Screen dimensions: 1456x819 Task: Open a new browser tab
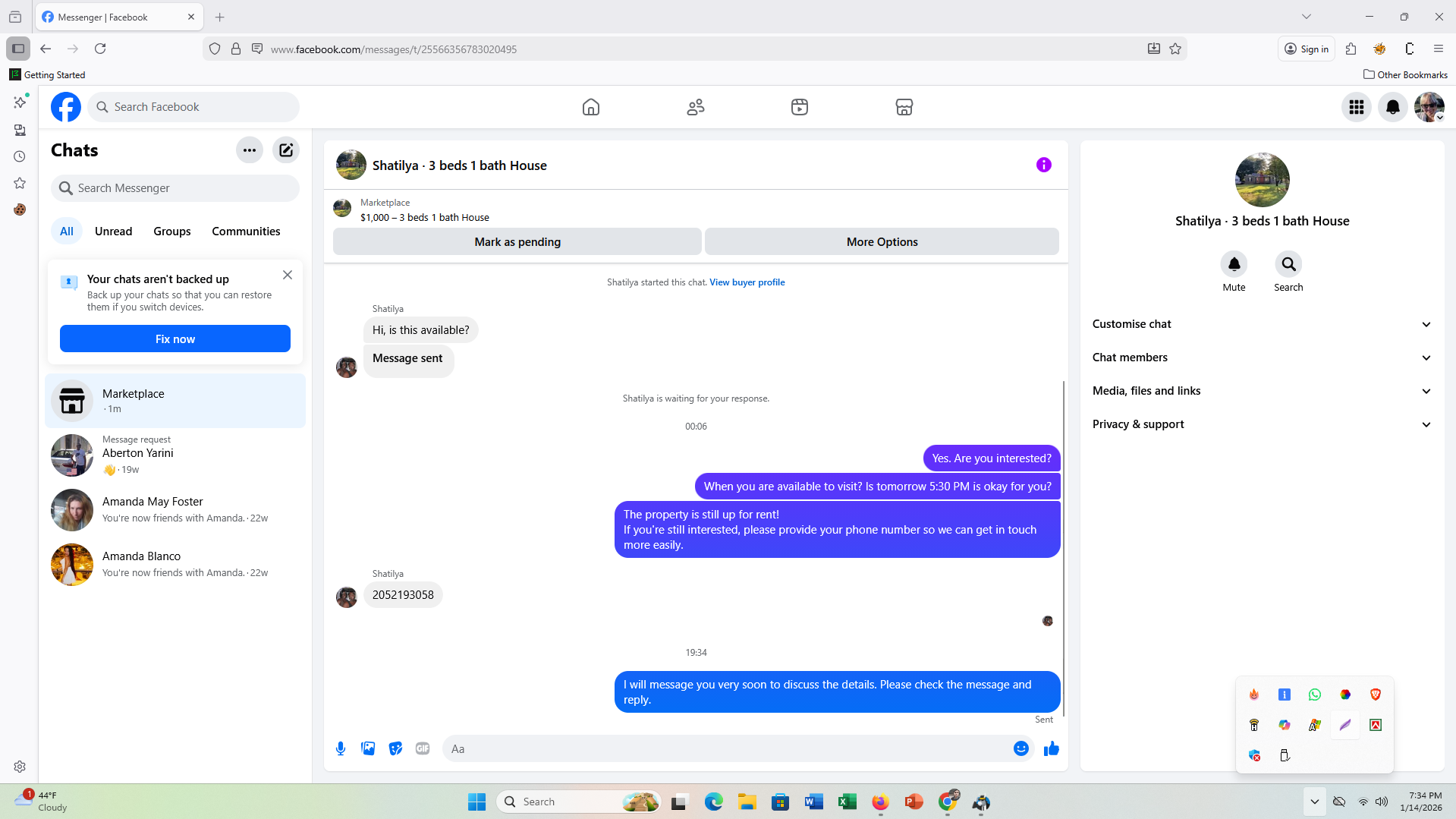coord(220,17)
